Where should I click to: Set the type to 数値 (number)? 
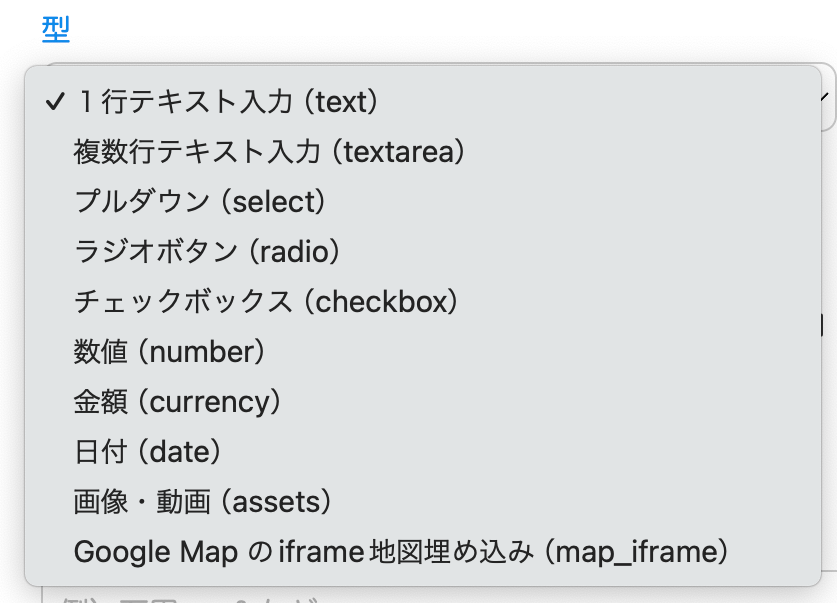click(x=169, y=351)
